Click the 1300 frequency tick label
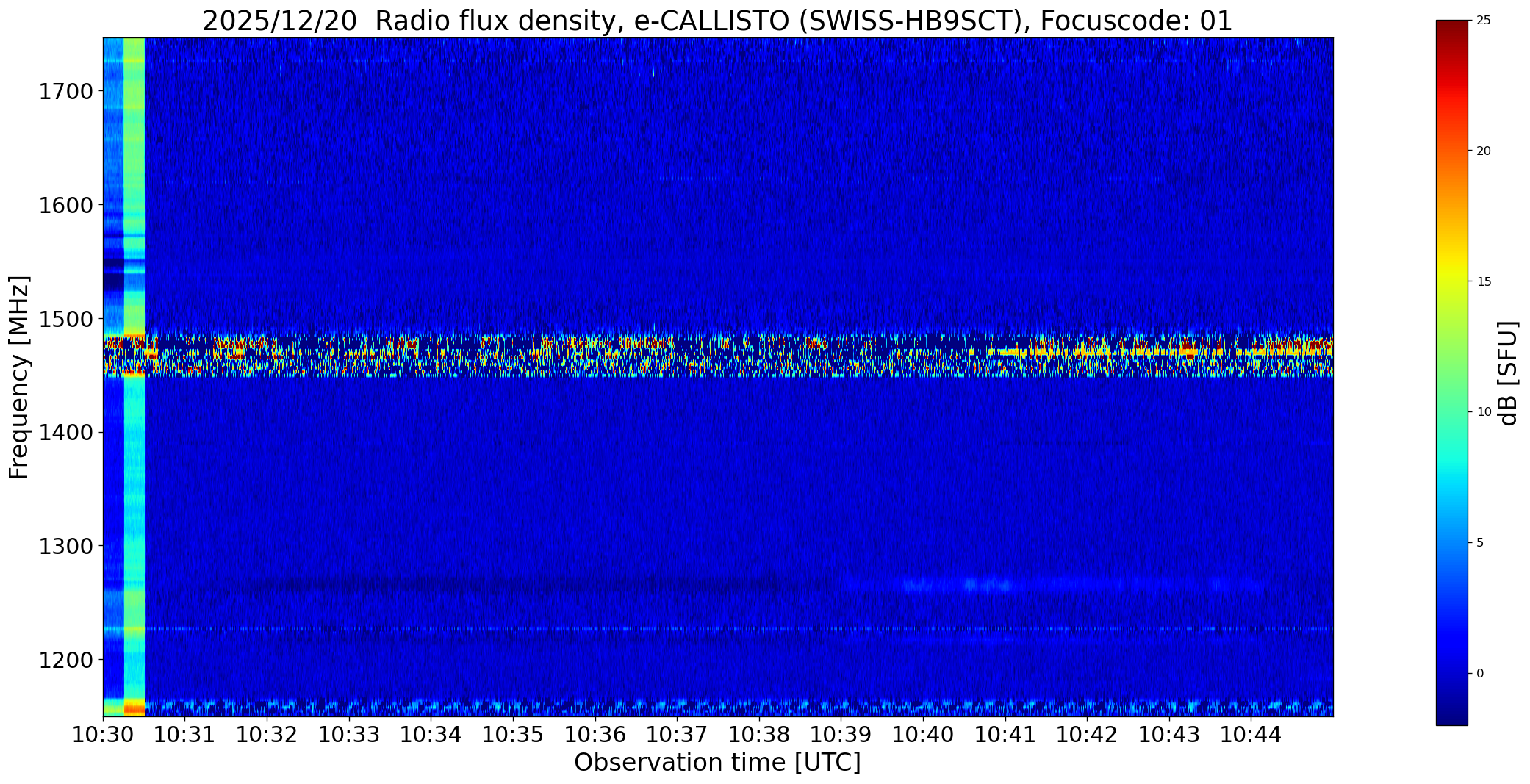 (65, 546)
